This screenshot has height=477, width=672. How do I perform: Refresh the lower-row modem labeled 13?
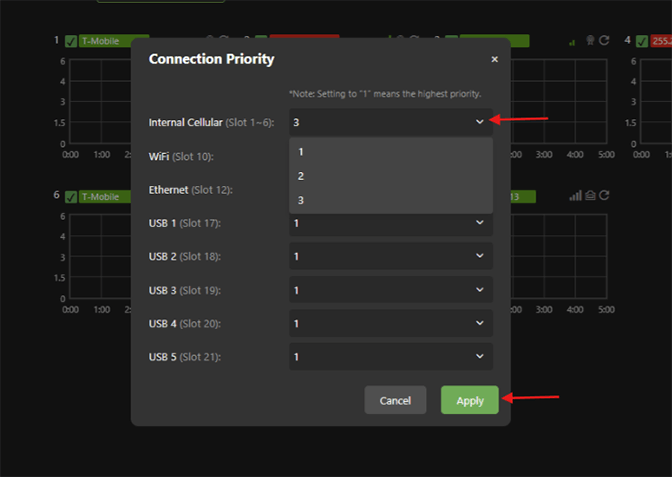pyautogui.click(x=604, y=195)
